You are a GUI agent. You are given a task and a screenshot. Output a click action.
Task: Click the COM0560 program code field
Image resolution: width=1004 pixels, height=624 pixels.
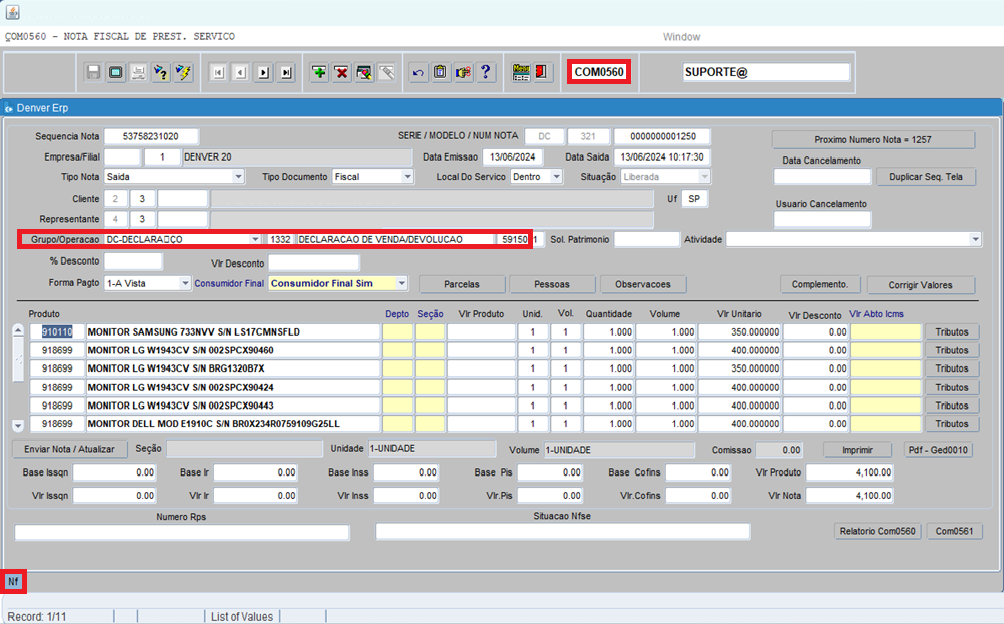click(599, 72)
